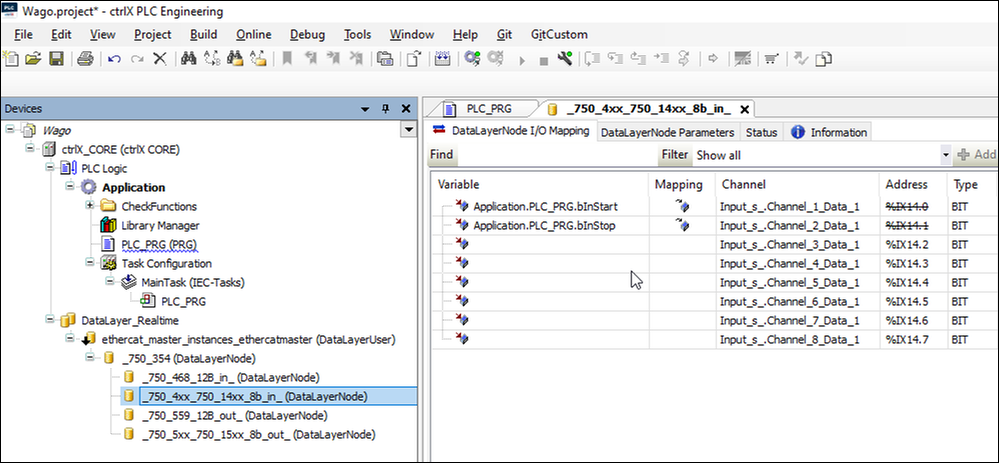Click the Undo arrow icon

(114, 59)
